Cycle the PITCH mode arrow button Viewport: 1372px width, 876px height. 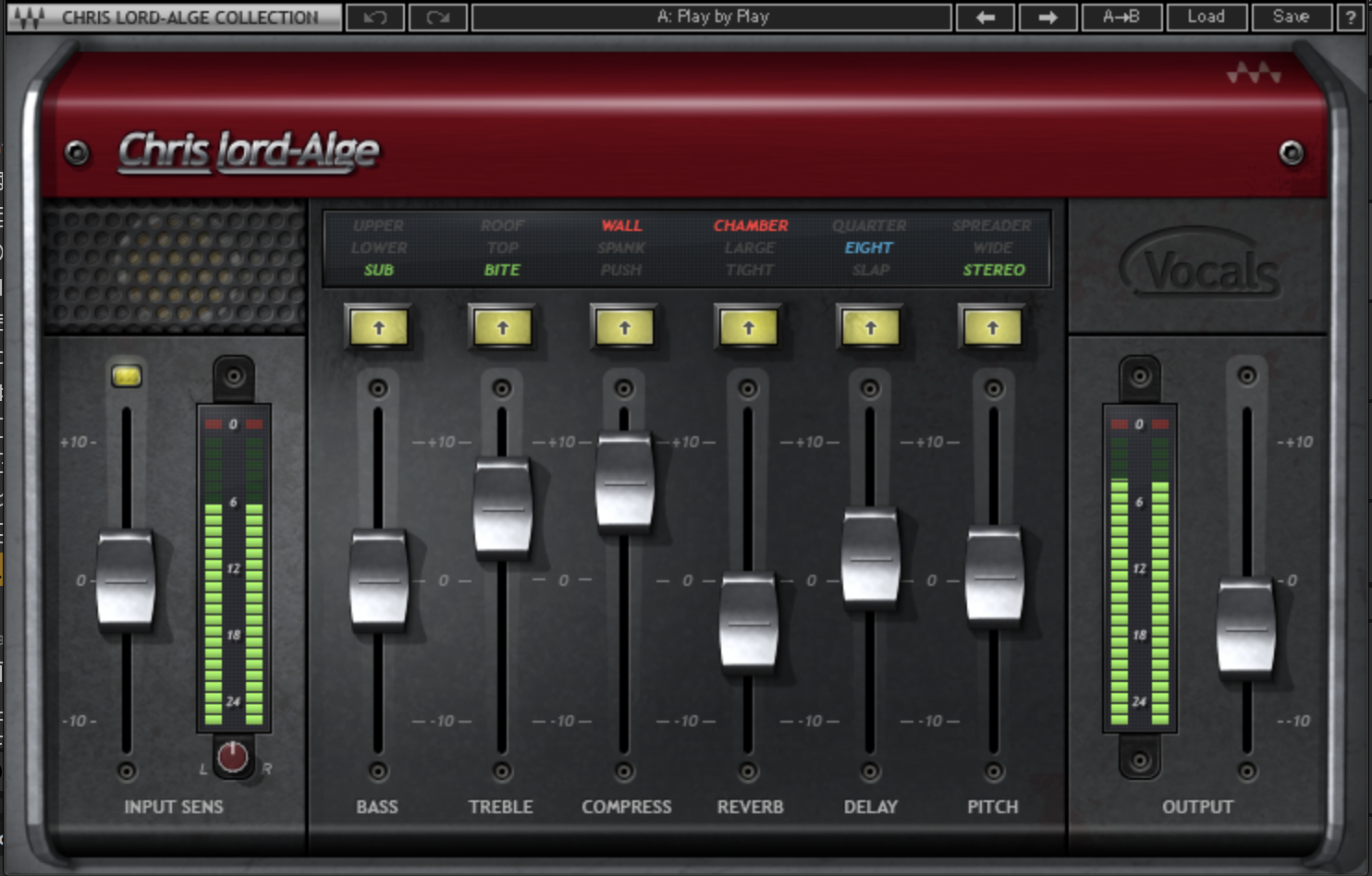click(992, 328)
